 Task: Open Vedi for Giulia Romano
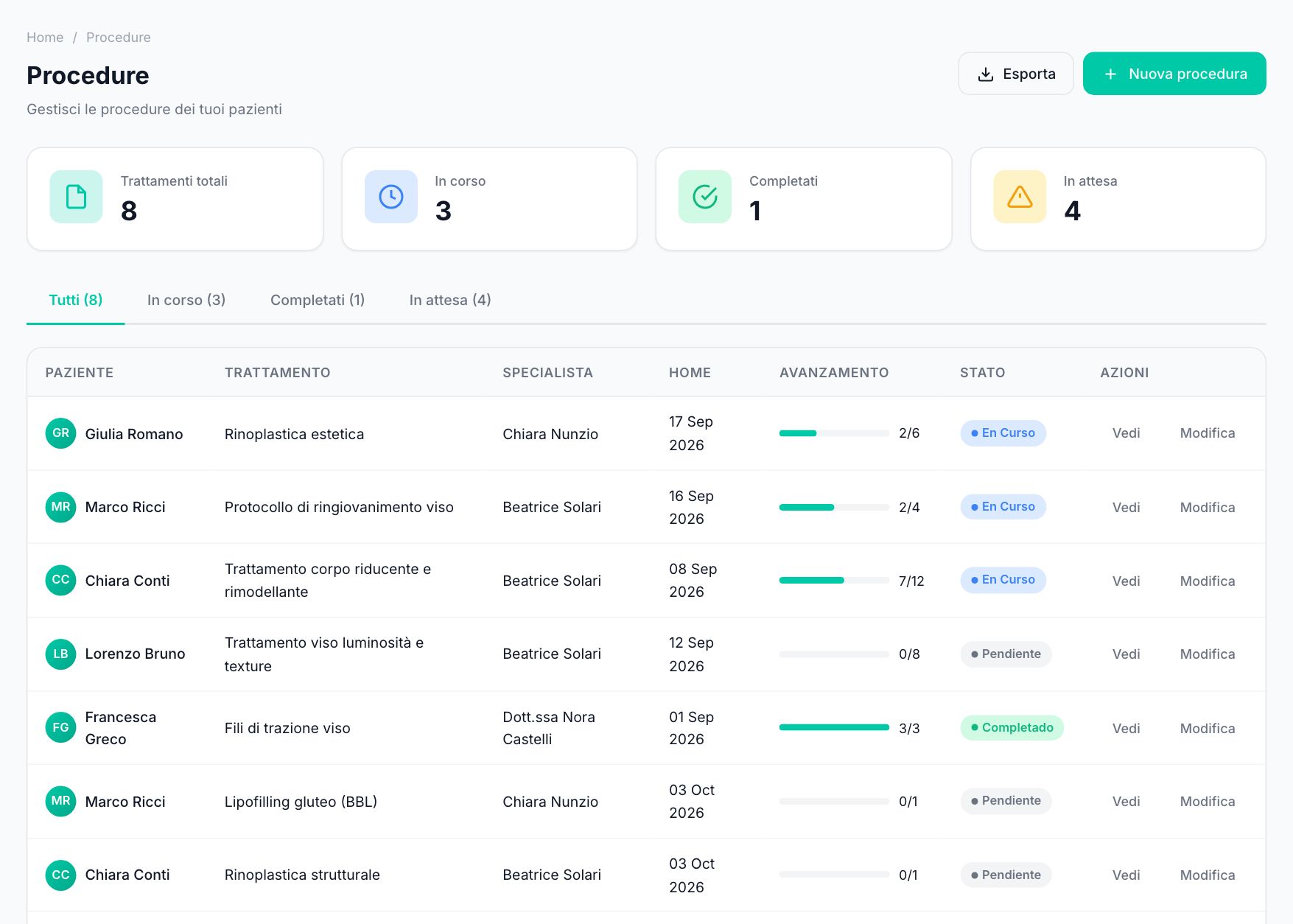(x=1126, y=433)
